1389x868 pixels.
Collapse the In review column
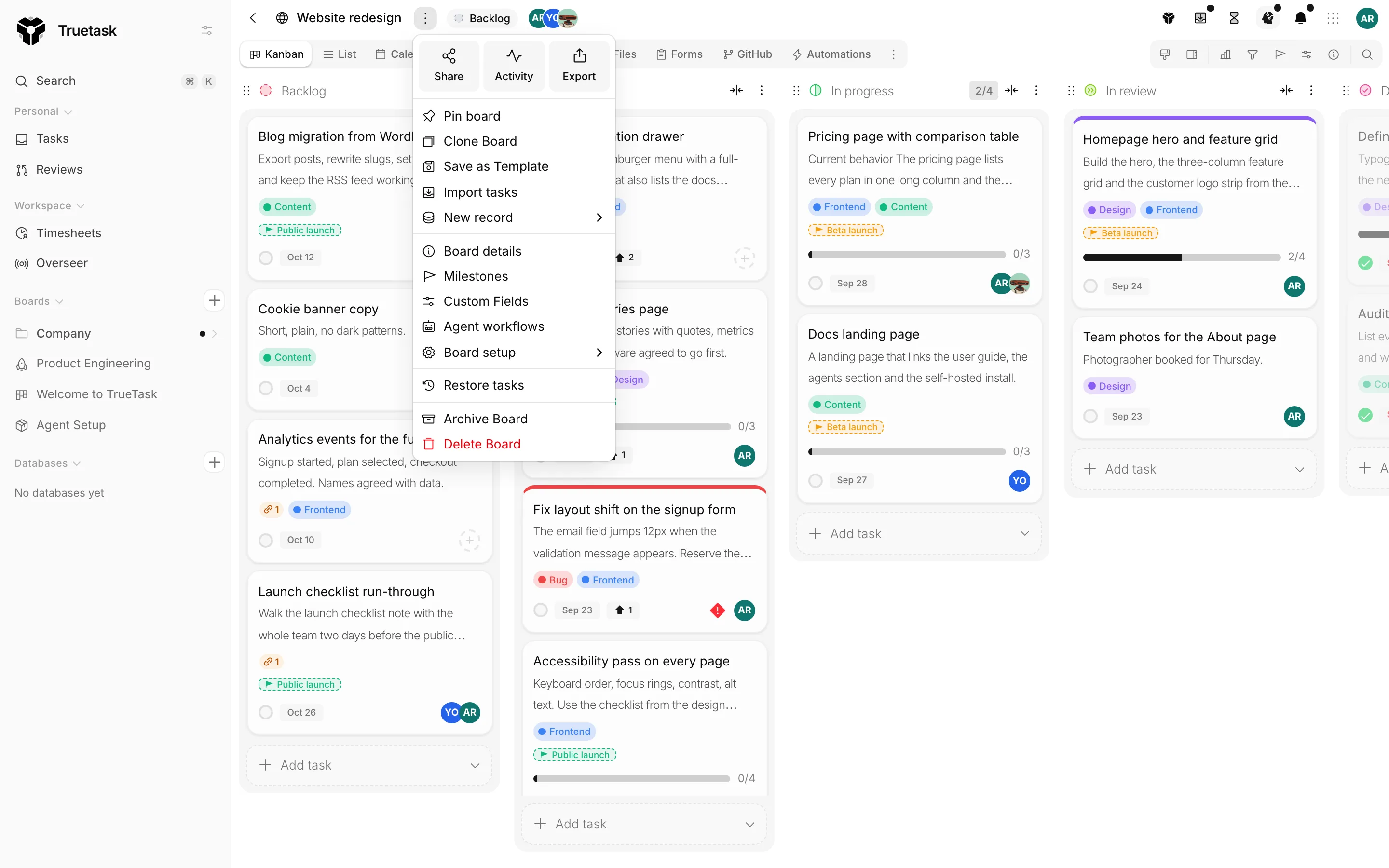[x=1286, y=90]
